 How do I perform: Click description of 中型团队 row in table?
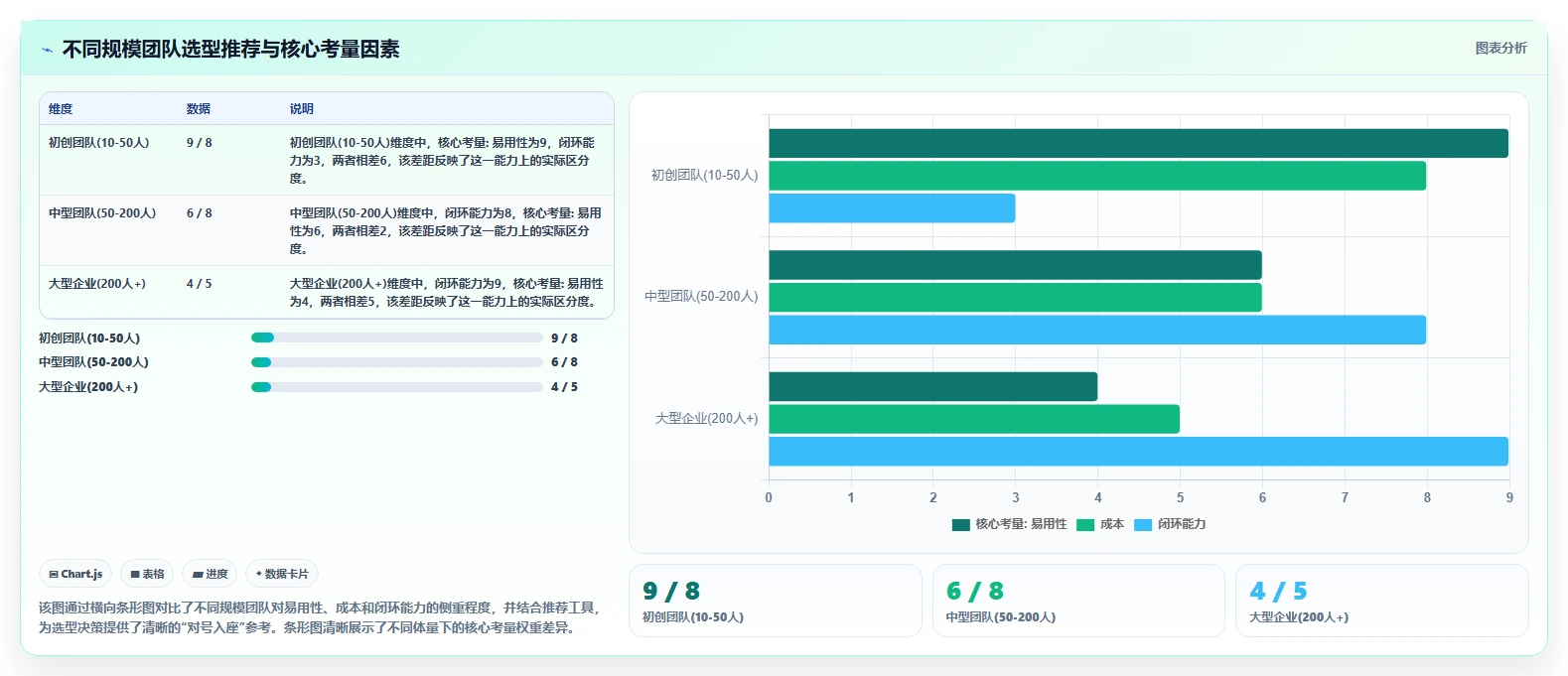[446, 231]
